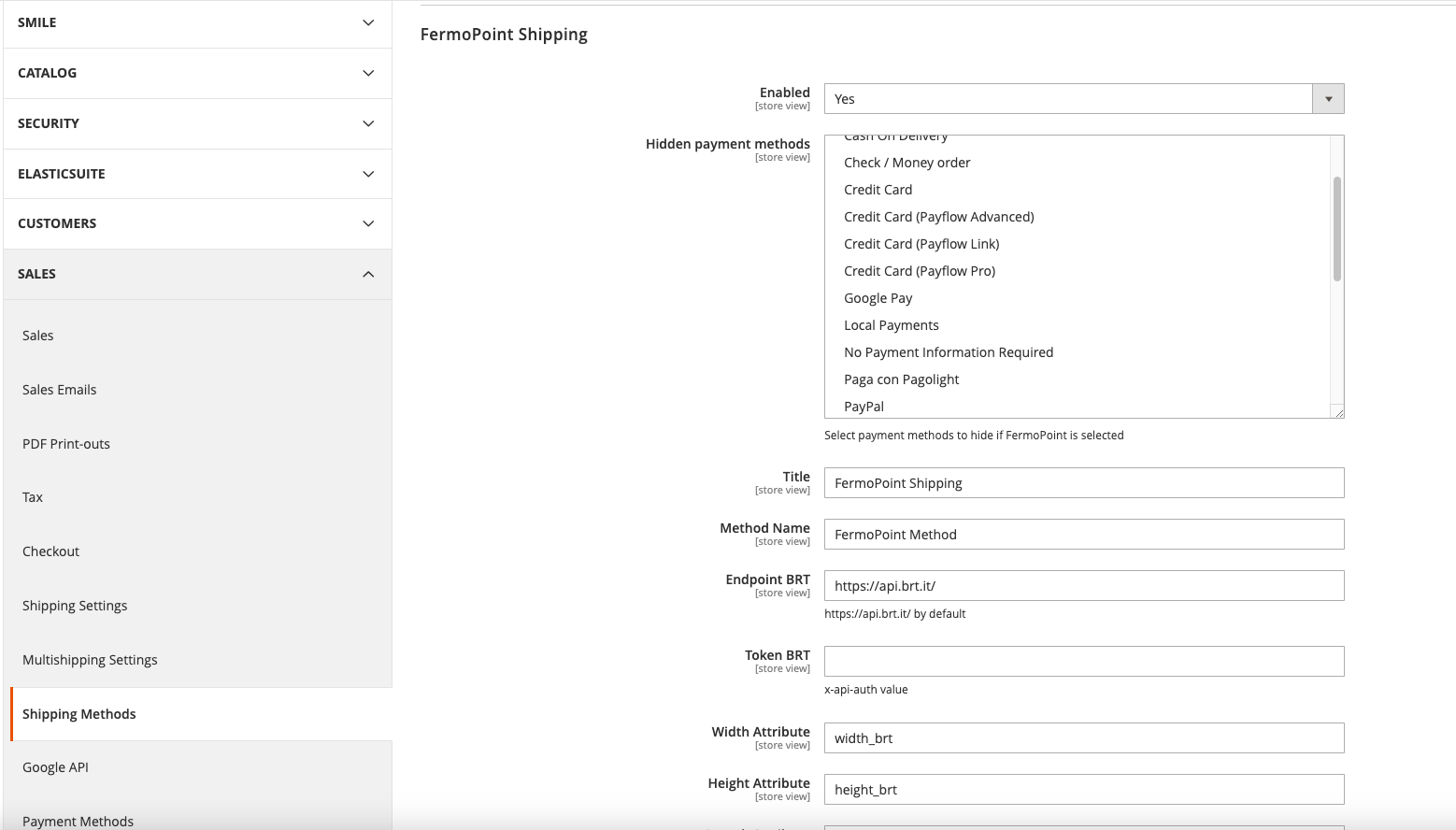Click the Endpoint BRT input field
This screenshot has height=830, width=1456.
coord(1083,586)
